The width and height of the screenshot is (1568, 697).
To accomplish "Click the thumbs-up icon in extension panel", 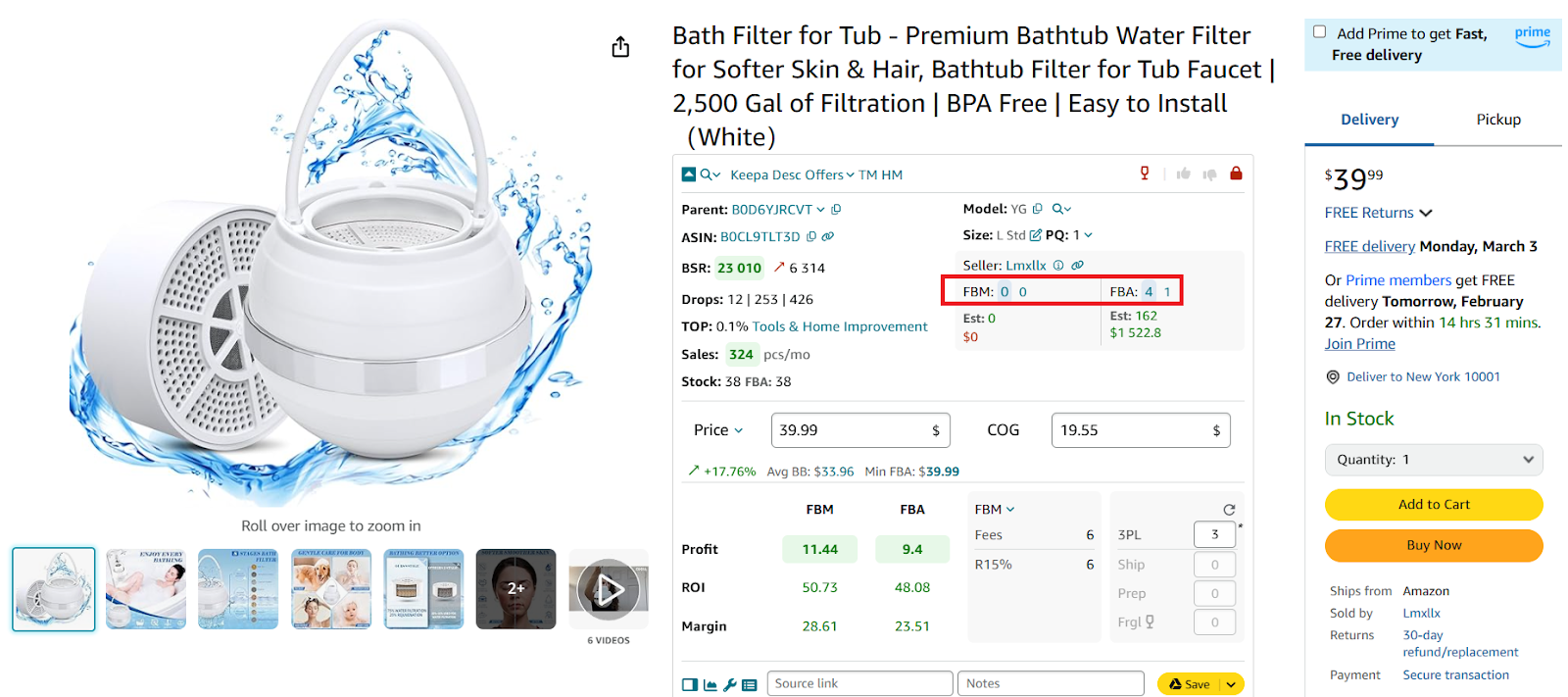I will pyautogui.click(x=1184, y=174).
